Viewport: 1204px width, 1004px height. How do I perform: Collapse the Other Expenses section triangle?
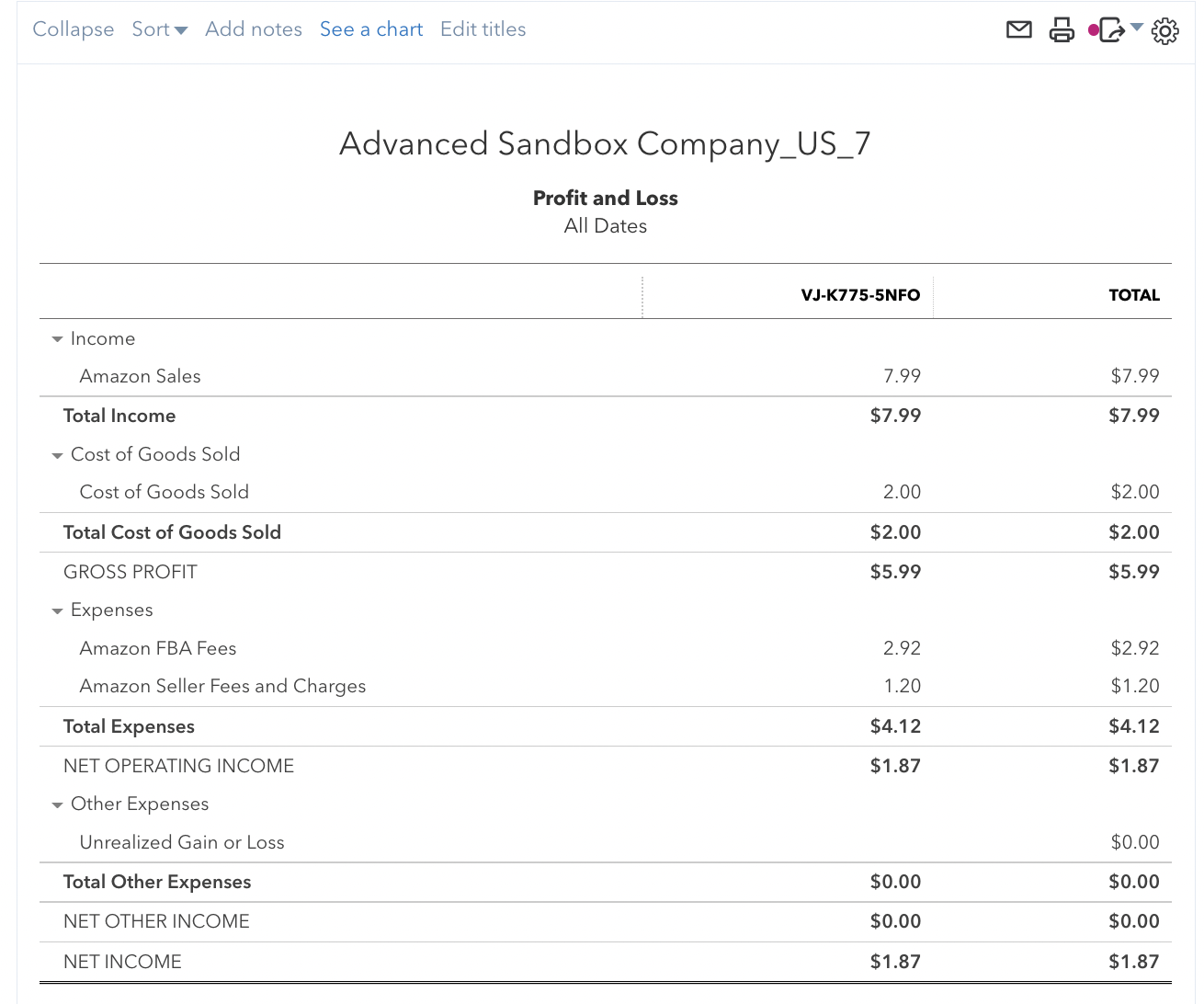[x=57, y=804]
